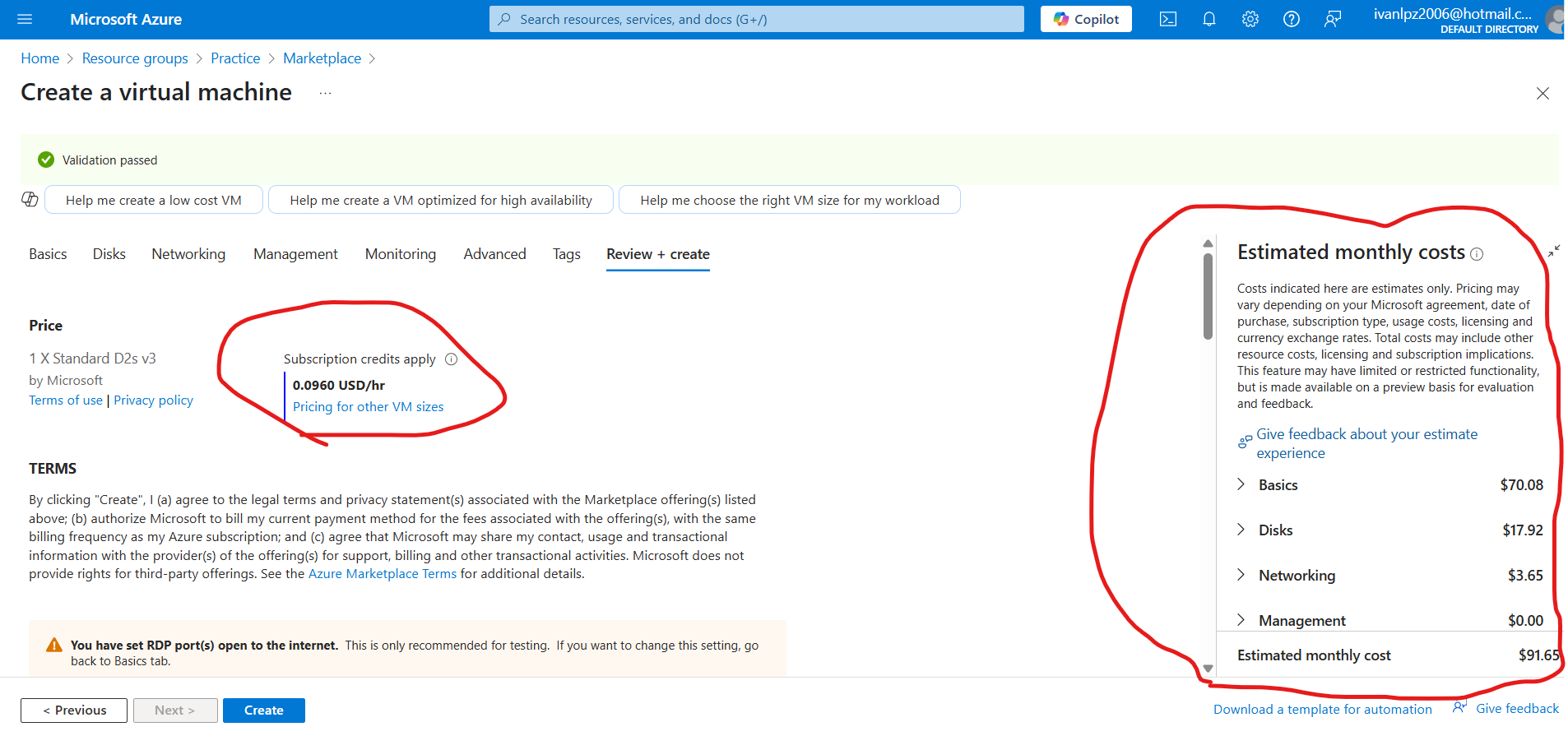Click the Copilot suggestions icon beside prompts
Viewport: 1568px width, 736px height.
coord(30,200)
